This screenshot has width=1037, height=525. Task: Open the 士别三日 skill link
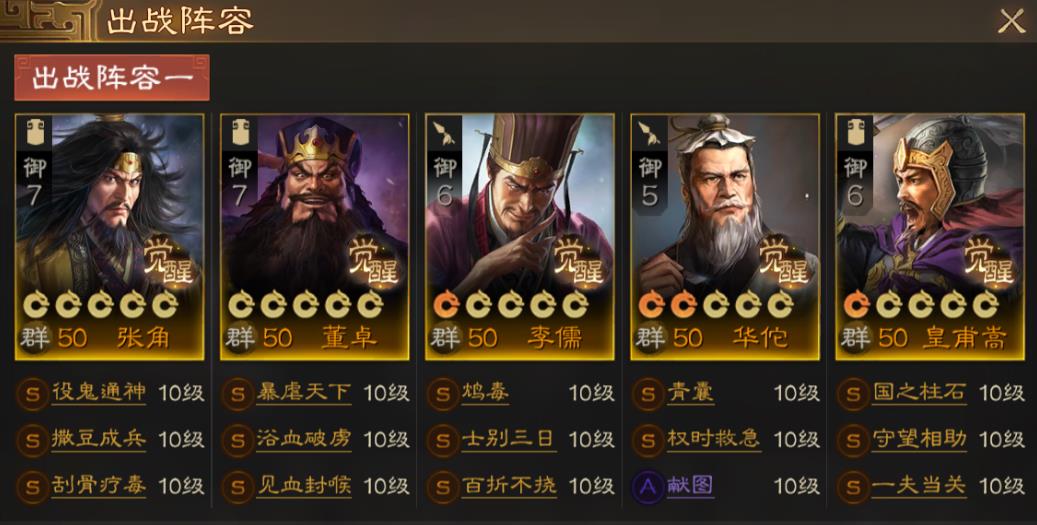click(509, 439)
